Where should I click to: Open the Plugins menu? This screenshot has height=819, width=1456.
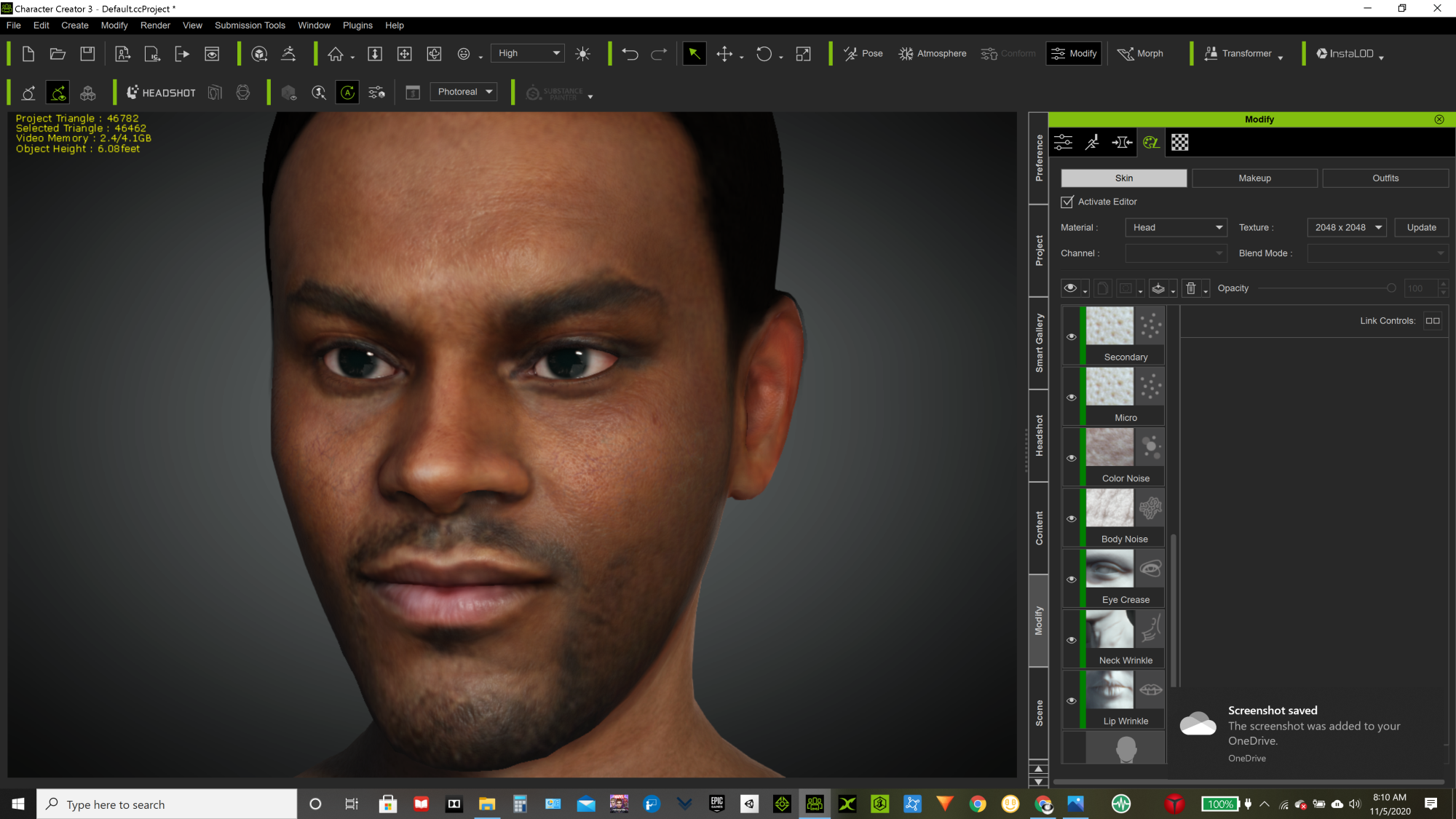pos(357,25)
